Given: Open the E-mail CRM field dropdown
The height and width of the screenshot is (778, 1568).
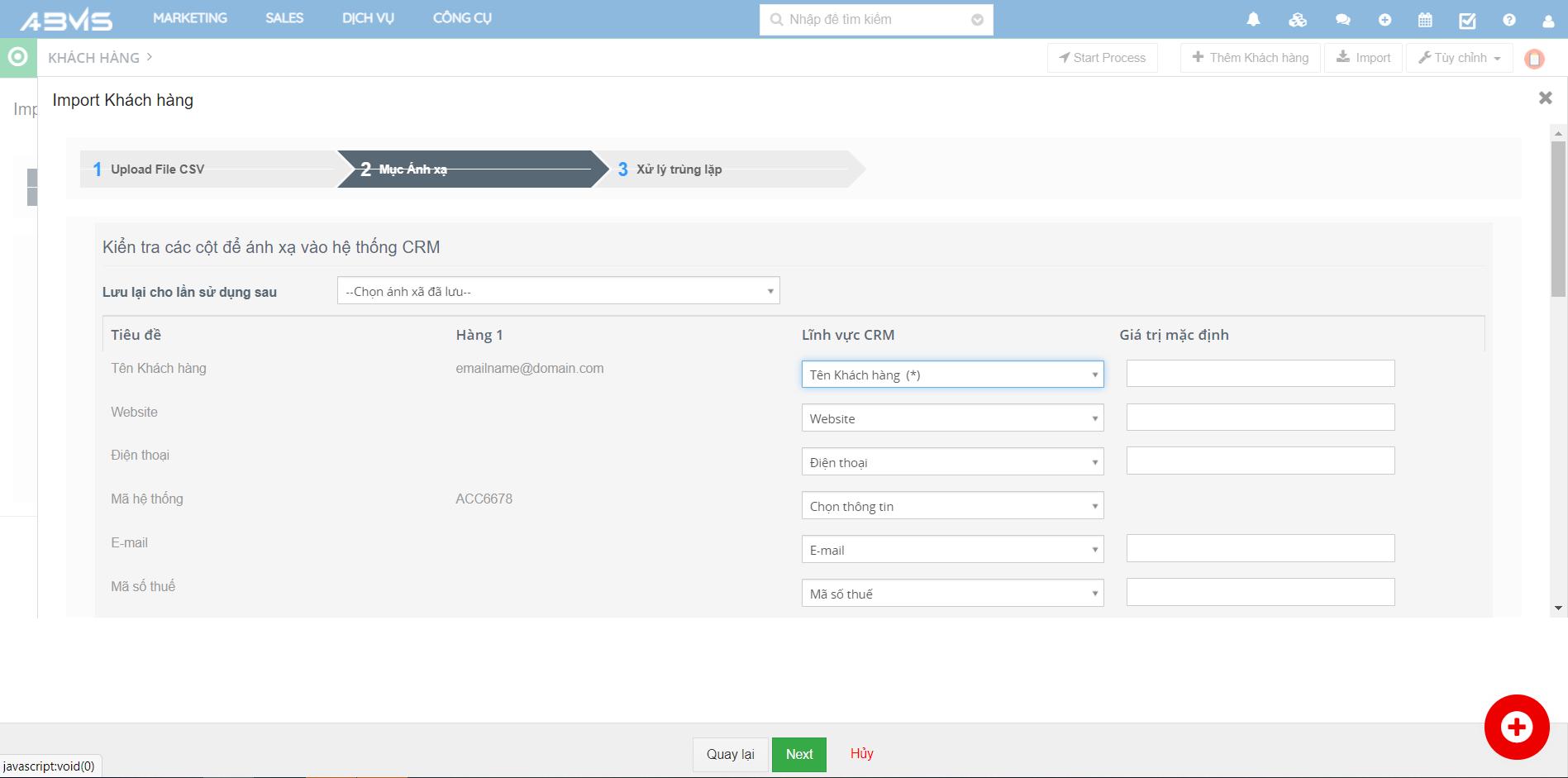Looking at the screenshot, I should click(952, 550).
